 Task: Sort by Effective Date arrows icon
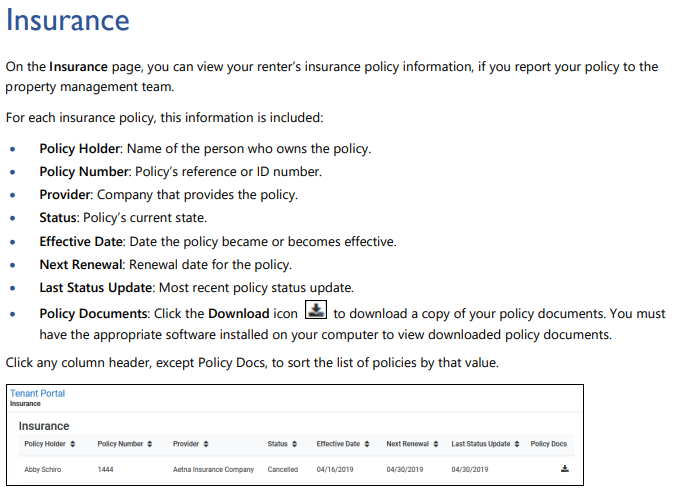click(367, 444)
